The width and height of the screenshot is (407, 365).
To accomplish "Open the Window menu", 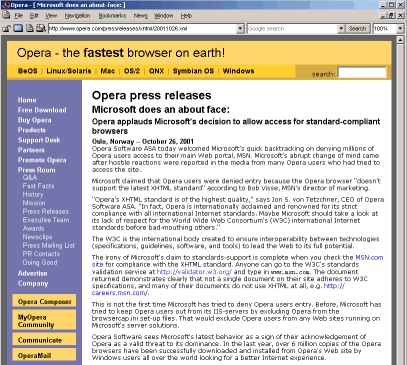I will (x=163, y=16).
